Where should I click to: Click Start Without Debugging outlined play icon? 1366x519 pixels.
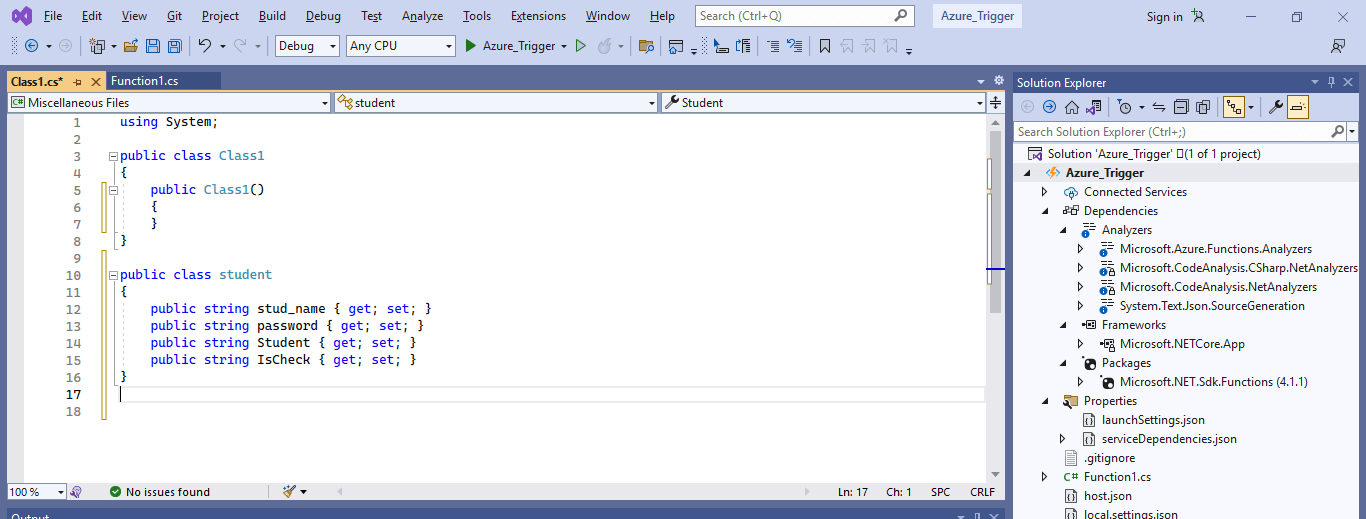point(580,46)
